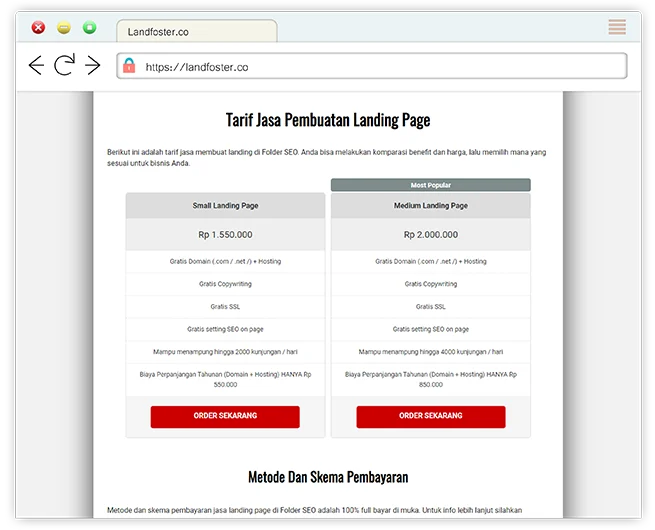
Task: Click the red close window button
Action: coord(39,28)
